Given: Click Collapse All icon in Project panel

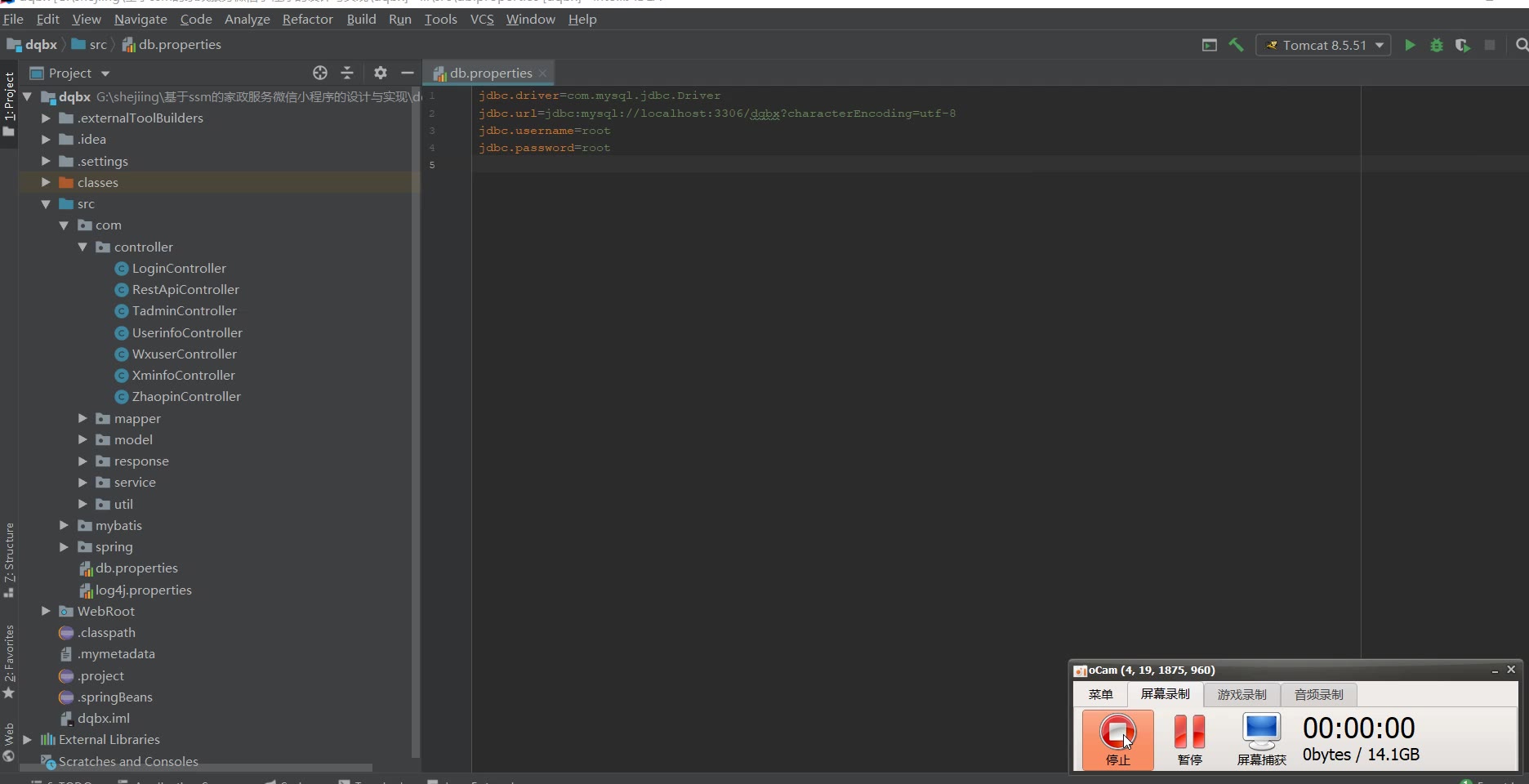Looking at the screenshot, I should (347, 73).
